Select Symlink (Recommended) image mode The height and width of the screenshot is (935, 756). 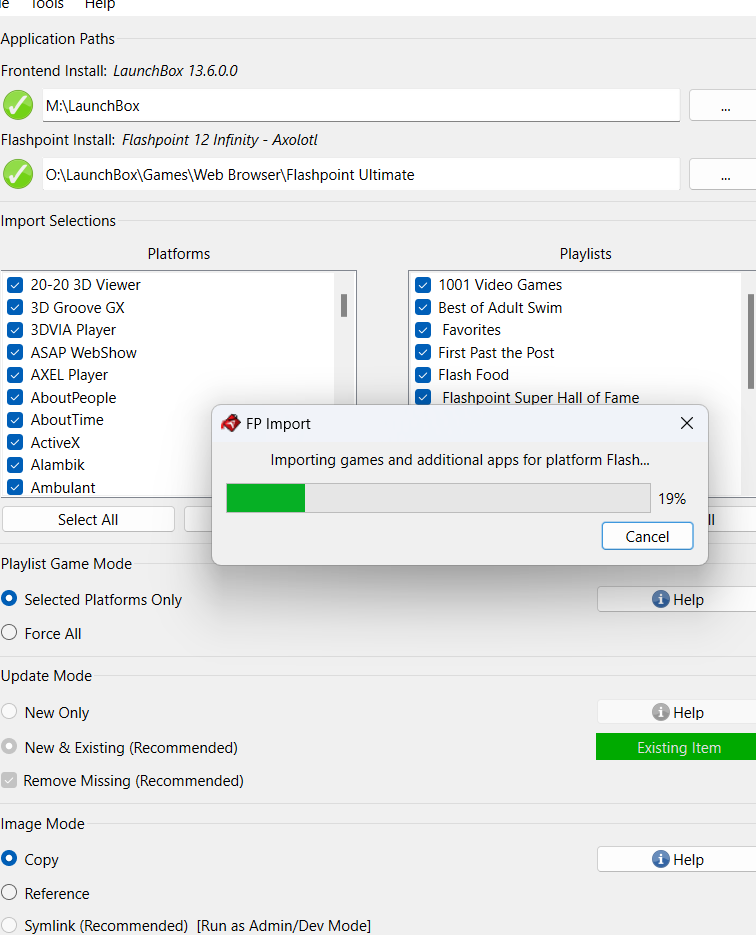pos(9,925)
